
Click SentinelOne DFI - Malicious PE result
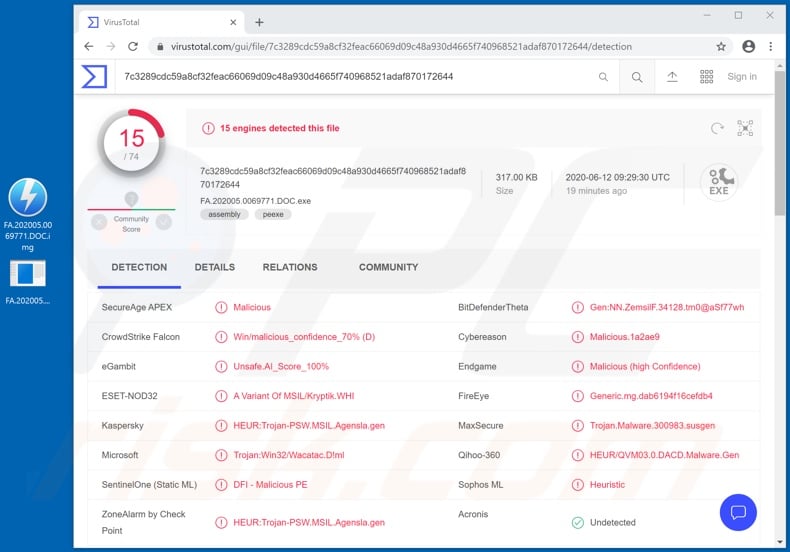270,485
